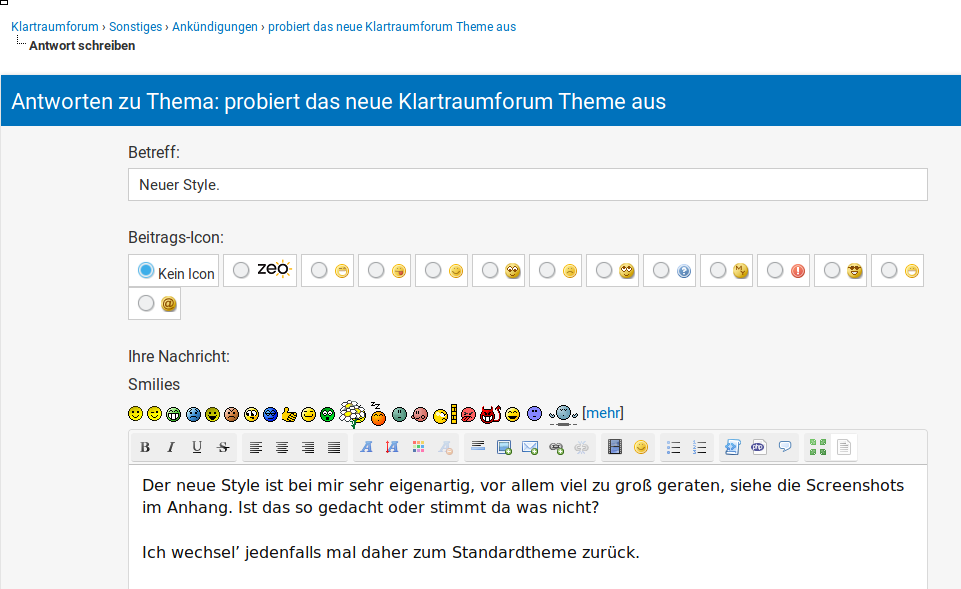Go to Ankündigungen in the breadcrumb

tap(214, 27)
